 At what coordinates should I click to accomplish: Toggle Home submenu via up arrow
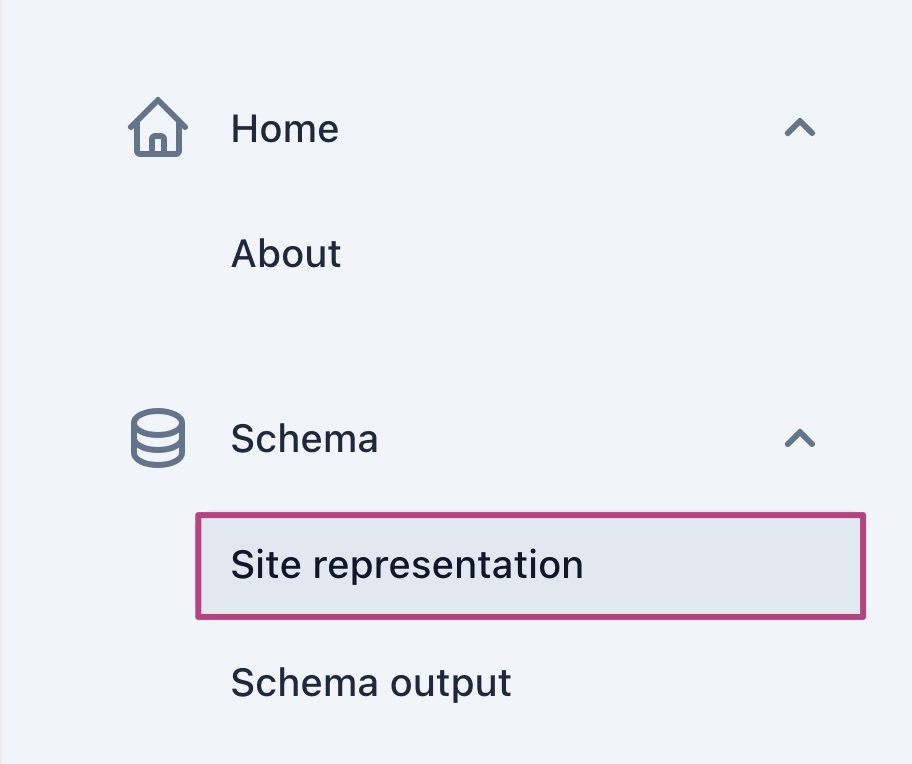[800, 127]
